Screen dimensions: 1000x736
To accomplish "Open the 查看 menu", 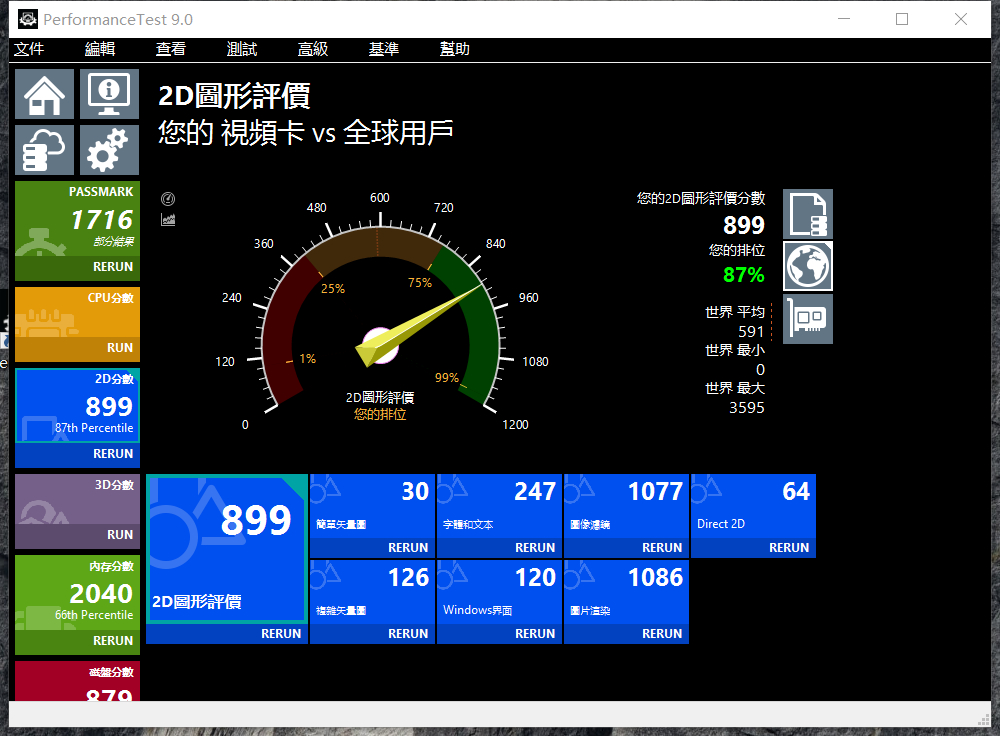I will coord(171,49).
